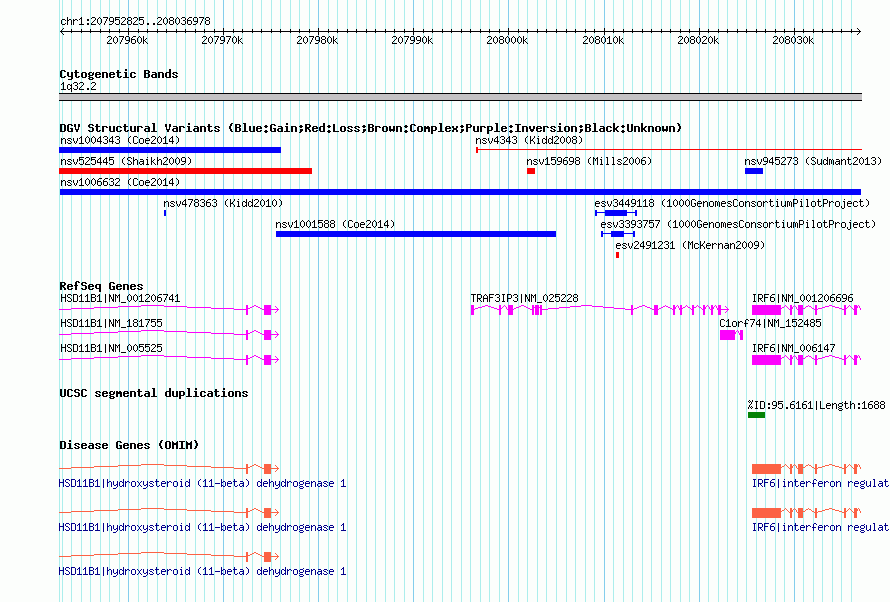Click the HSD11B1|NM_005525 transcript glyph
The image size is (890, 602).
click(x=169, y=359)
